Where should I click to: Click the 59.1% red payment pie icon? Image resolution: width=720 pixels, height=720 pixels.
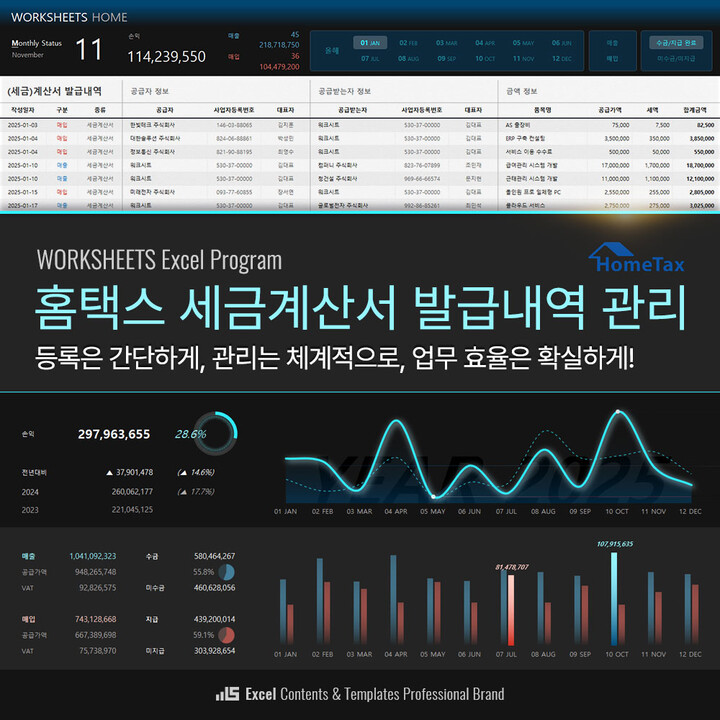click(x=226, y=636)
